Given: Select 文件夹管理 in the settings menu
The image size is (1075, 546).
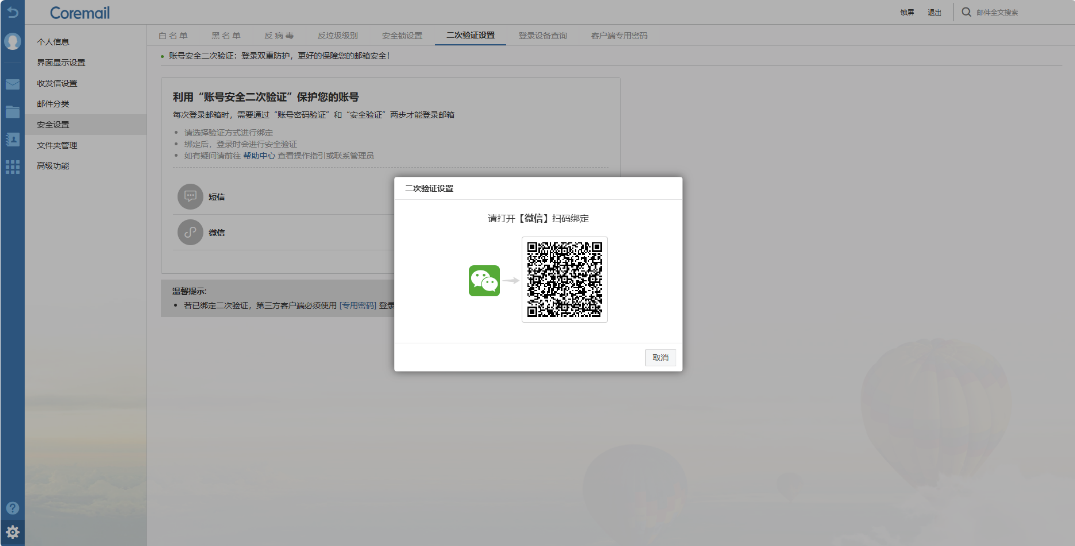Looking at the screenshot, I should (57, 145).
